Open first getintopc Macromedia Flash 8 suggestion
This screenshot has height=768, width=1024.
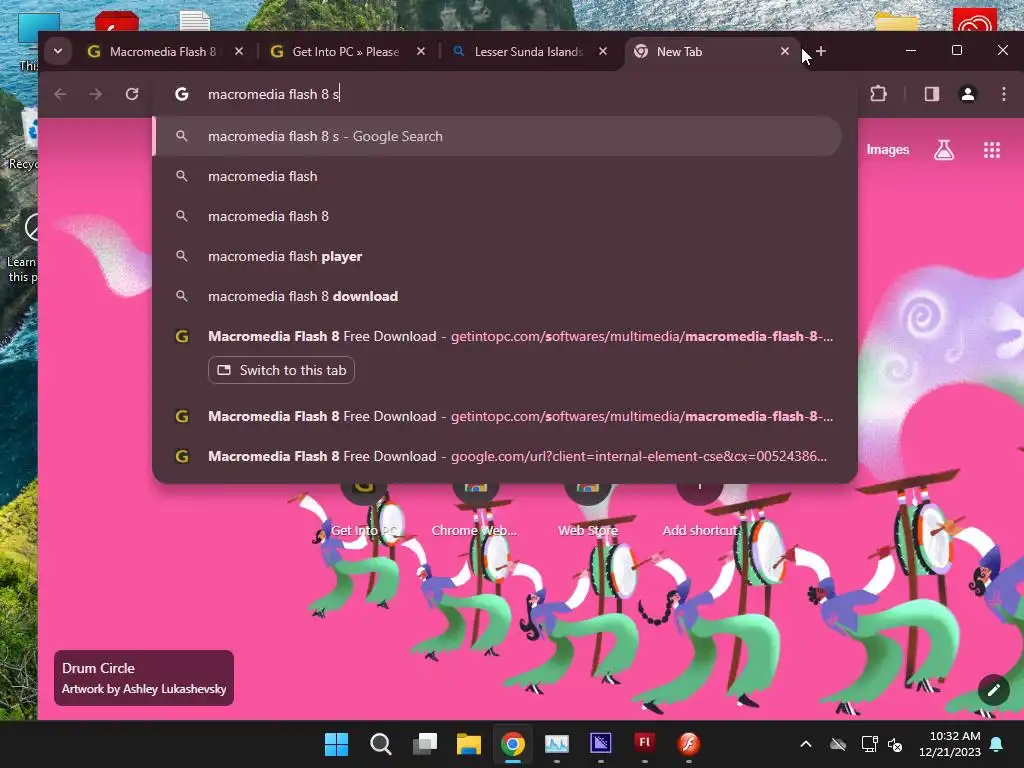click(498, 337)
